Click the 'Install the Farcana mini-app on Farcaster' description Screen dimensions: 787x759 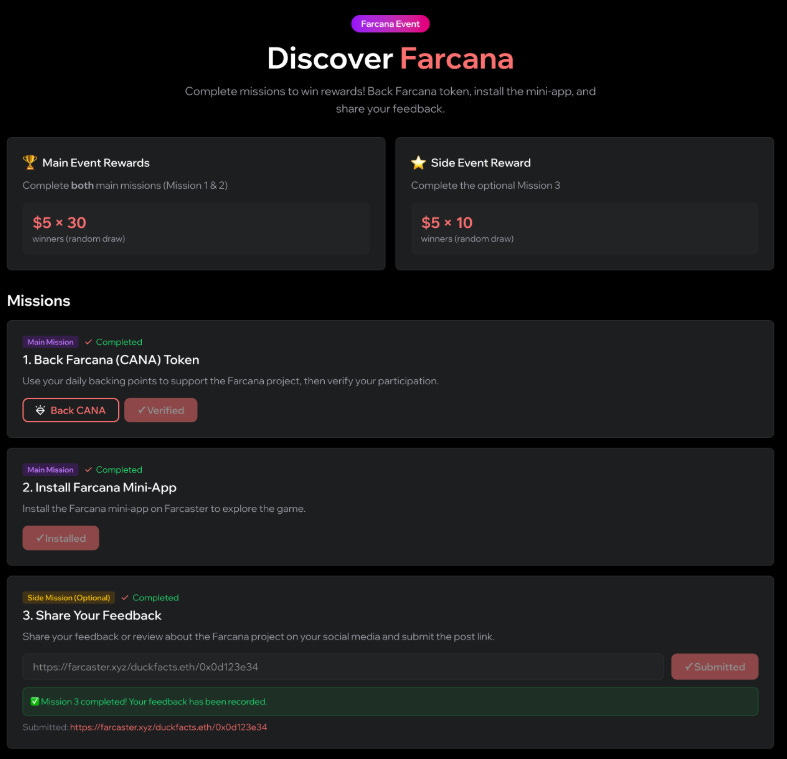pyautogui.click(x=164, y=509)
